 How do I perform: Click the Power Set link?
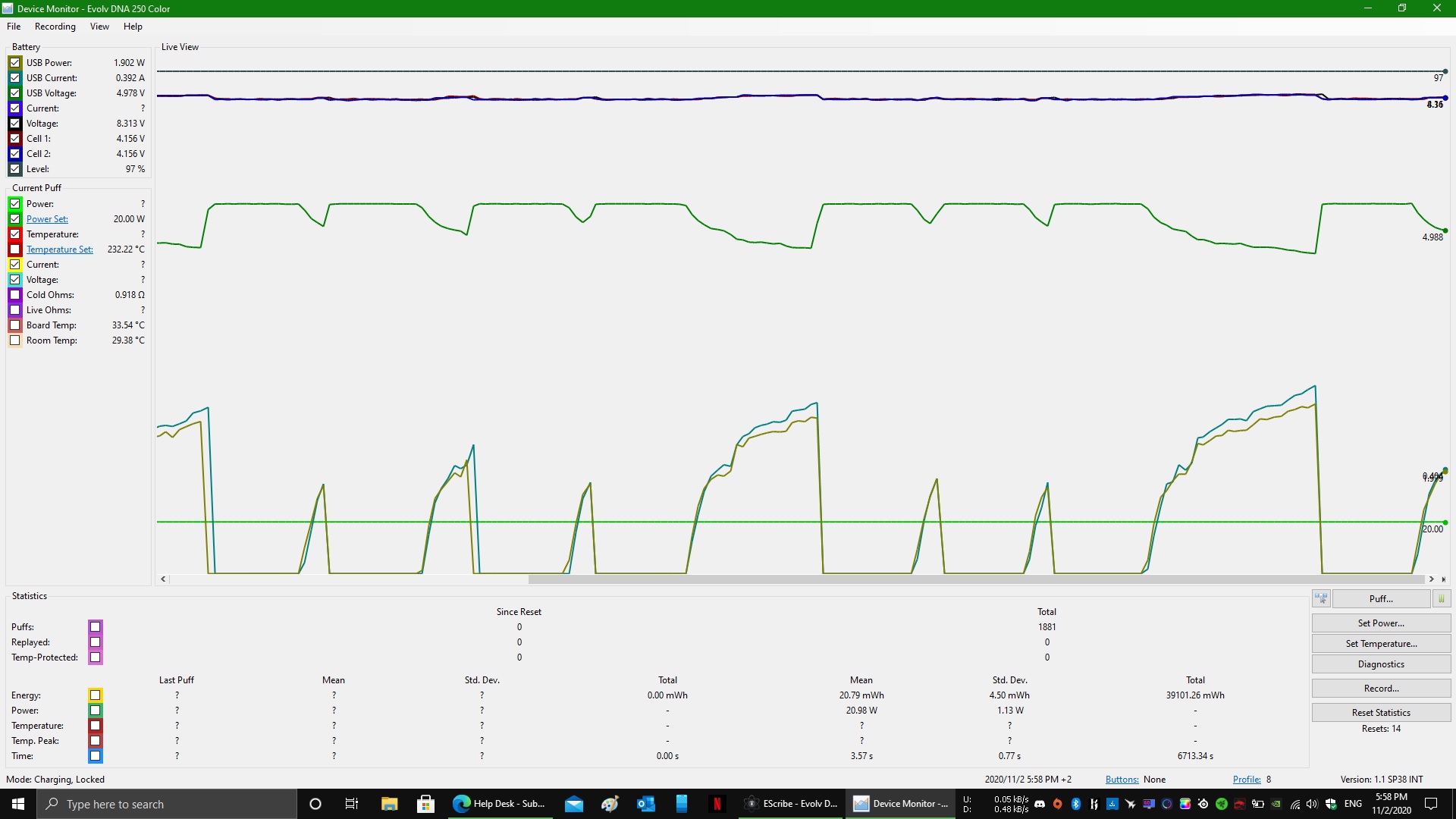tap(47, 219)
